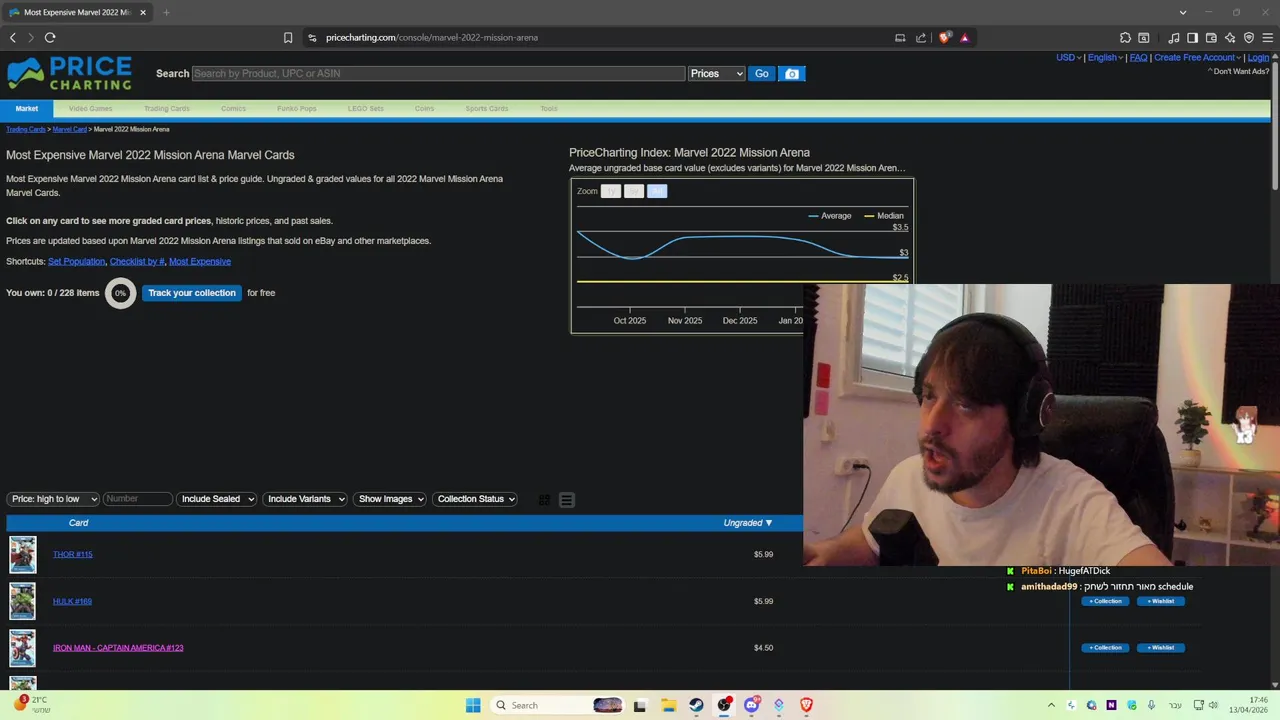Click Iron Man Captain America card thumbnail
Screen dimensions: 1280x720
(x=23, y=648)
